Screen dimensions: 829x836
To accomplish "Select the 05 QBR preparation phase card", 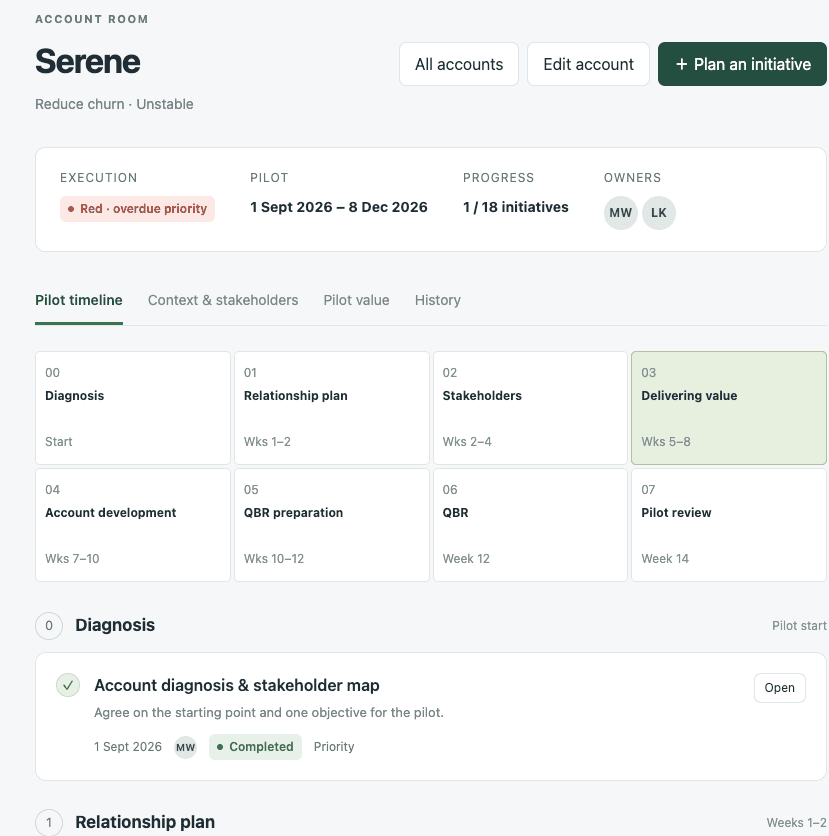I will click(332, 525).
